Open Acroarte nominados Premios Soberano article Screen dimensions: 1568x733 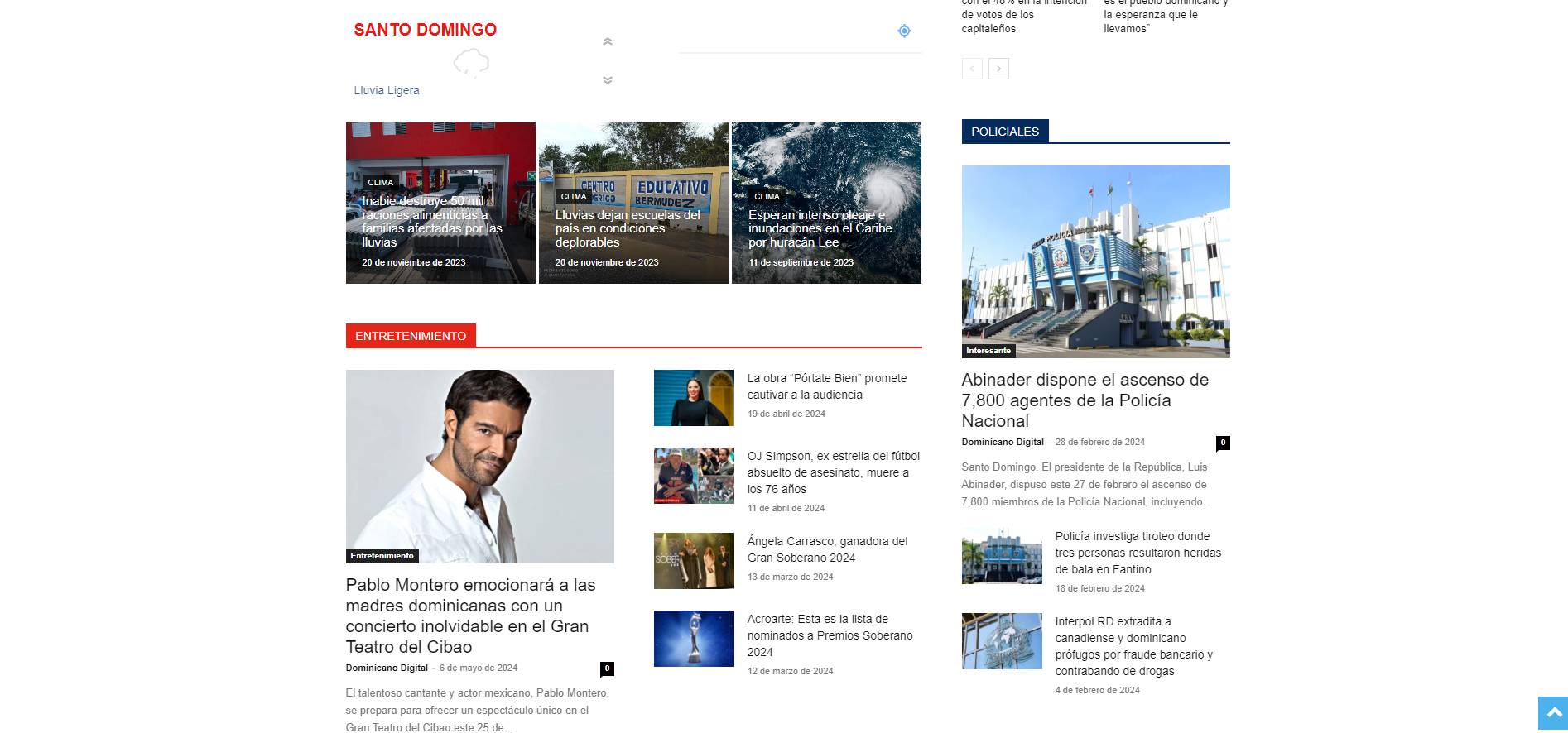[830, 635]
